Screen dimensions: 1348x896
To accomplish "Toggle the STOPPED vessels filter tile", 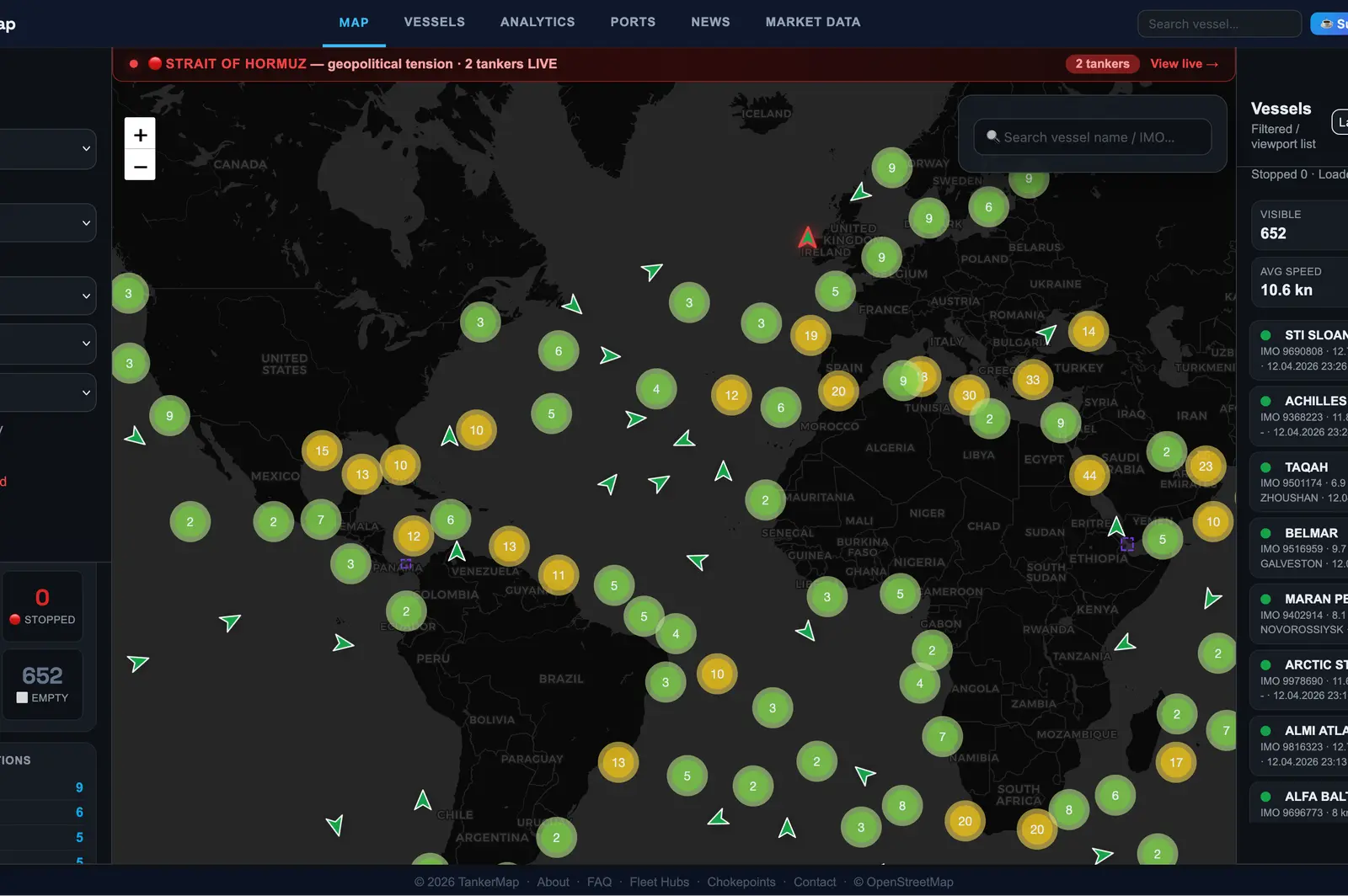I will pyautogui.click(x=42, y=606).
